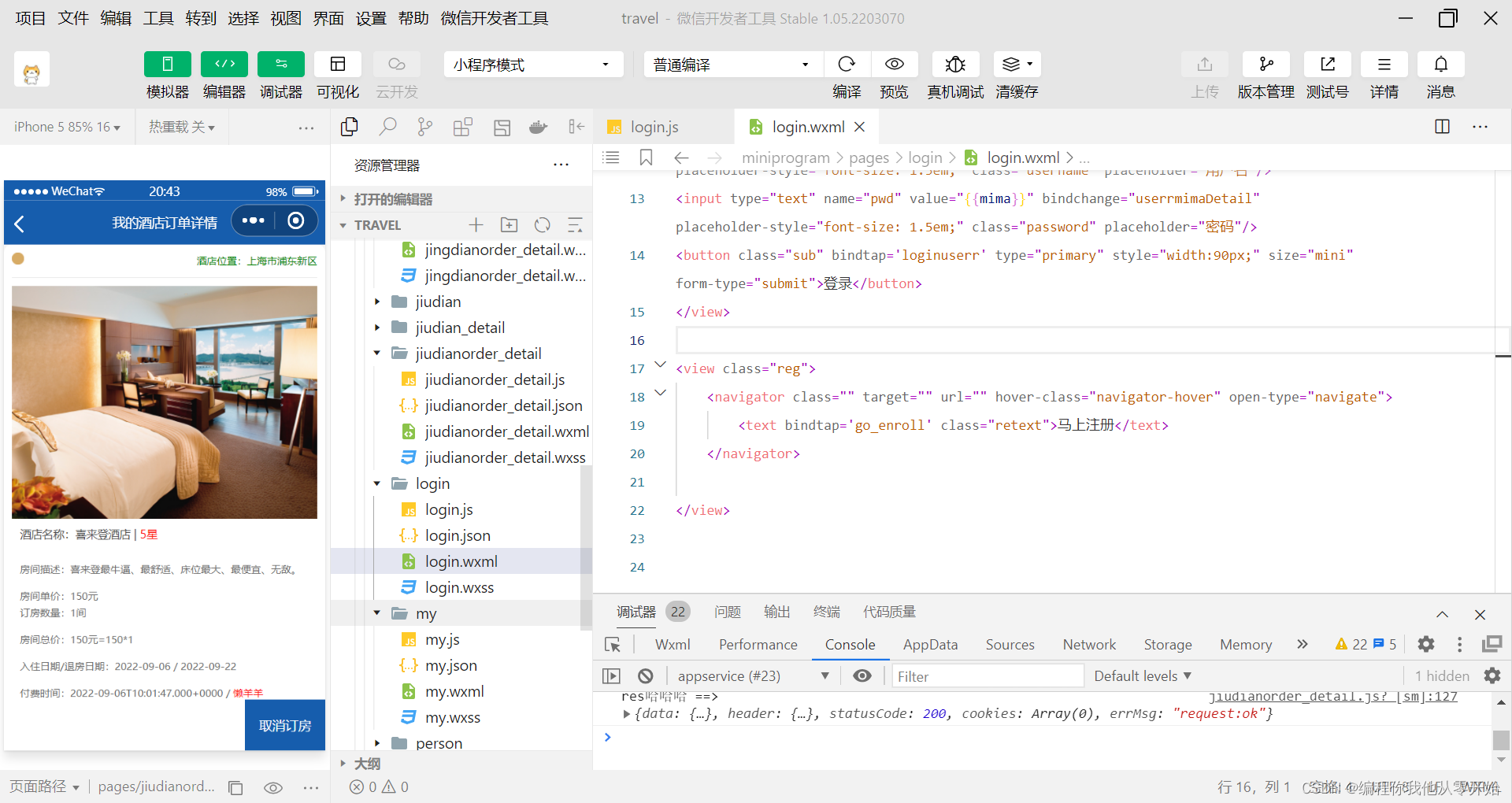Open the 工具 menu
Viewport: 1512px width, 803px height.
[158, 18]
